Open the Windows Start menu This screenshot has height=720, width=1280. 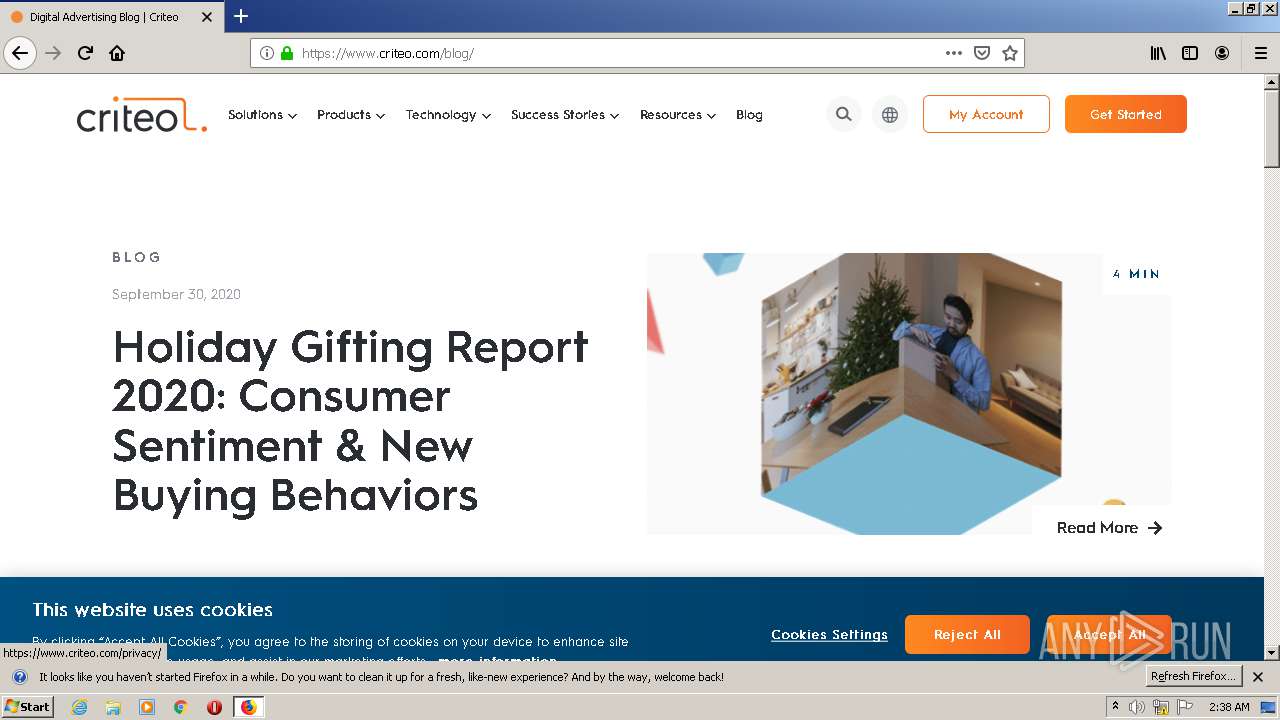[27, 707]
